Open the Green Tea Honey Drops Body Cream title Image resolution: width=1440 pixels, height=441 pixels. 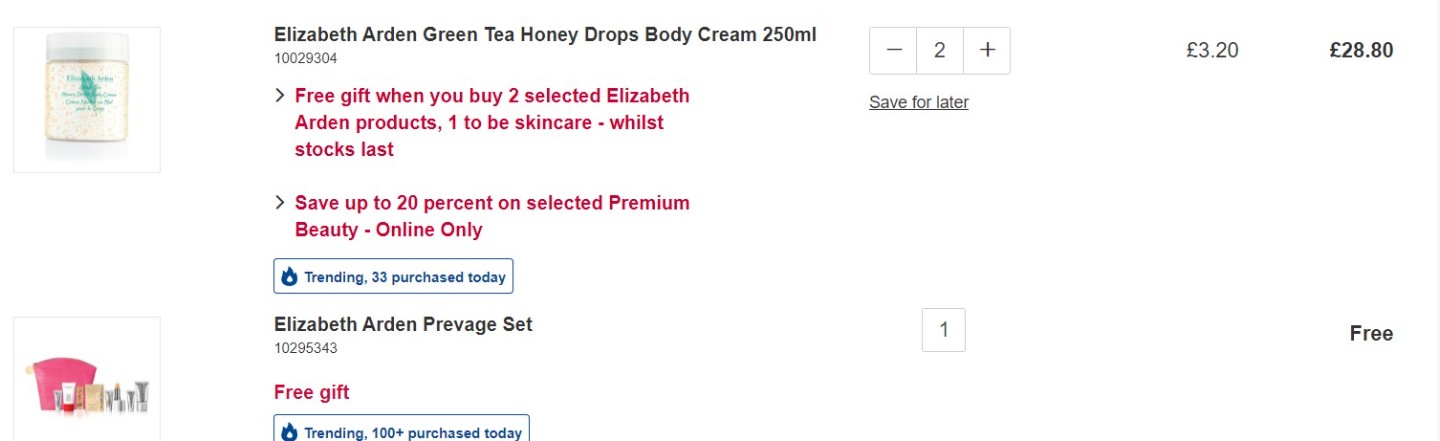pyautogui.click(x=545, y=35)
